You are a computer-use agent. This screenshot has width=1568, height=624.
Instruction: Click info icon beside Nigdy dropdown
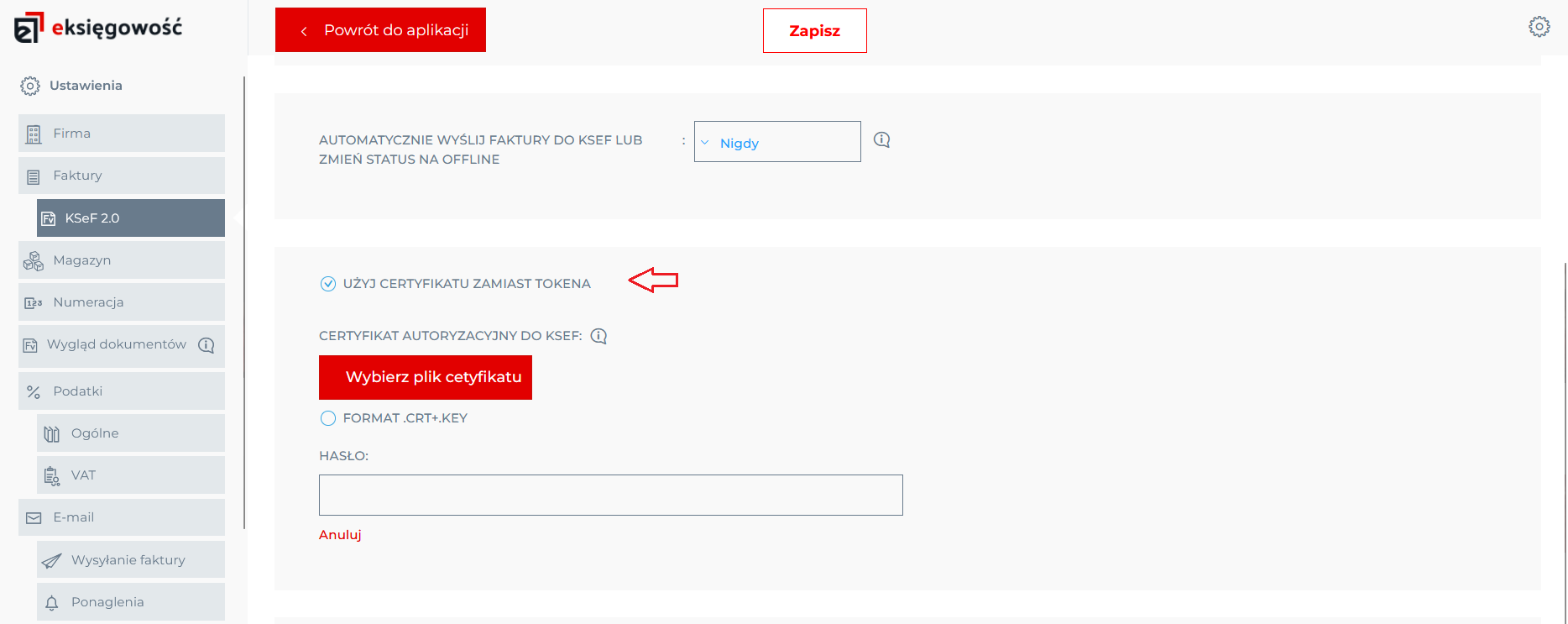(x=881, y=139)
